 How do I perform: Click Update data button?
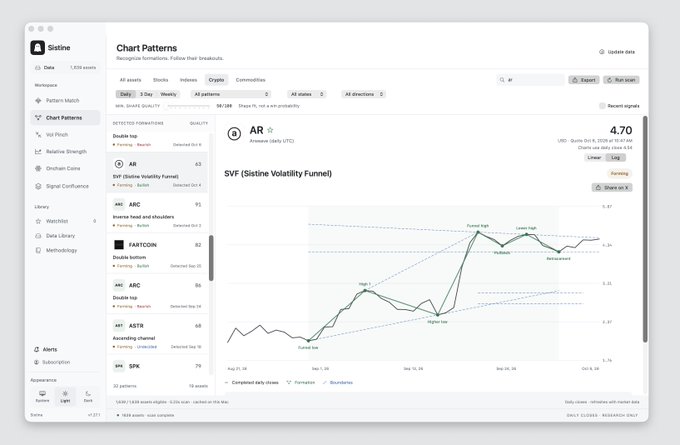coord(617,52)
